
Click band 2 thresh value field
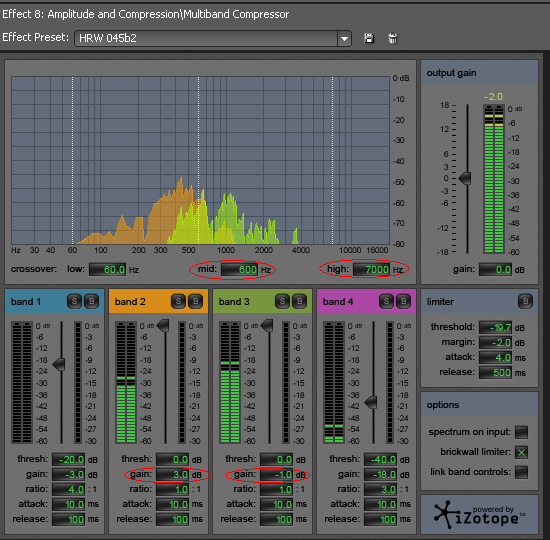click(173, 459)
